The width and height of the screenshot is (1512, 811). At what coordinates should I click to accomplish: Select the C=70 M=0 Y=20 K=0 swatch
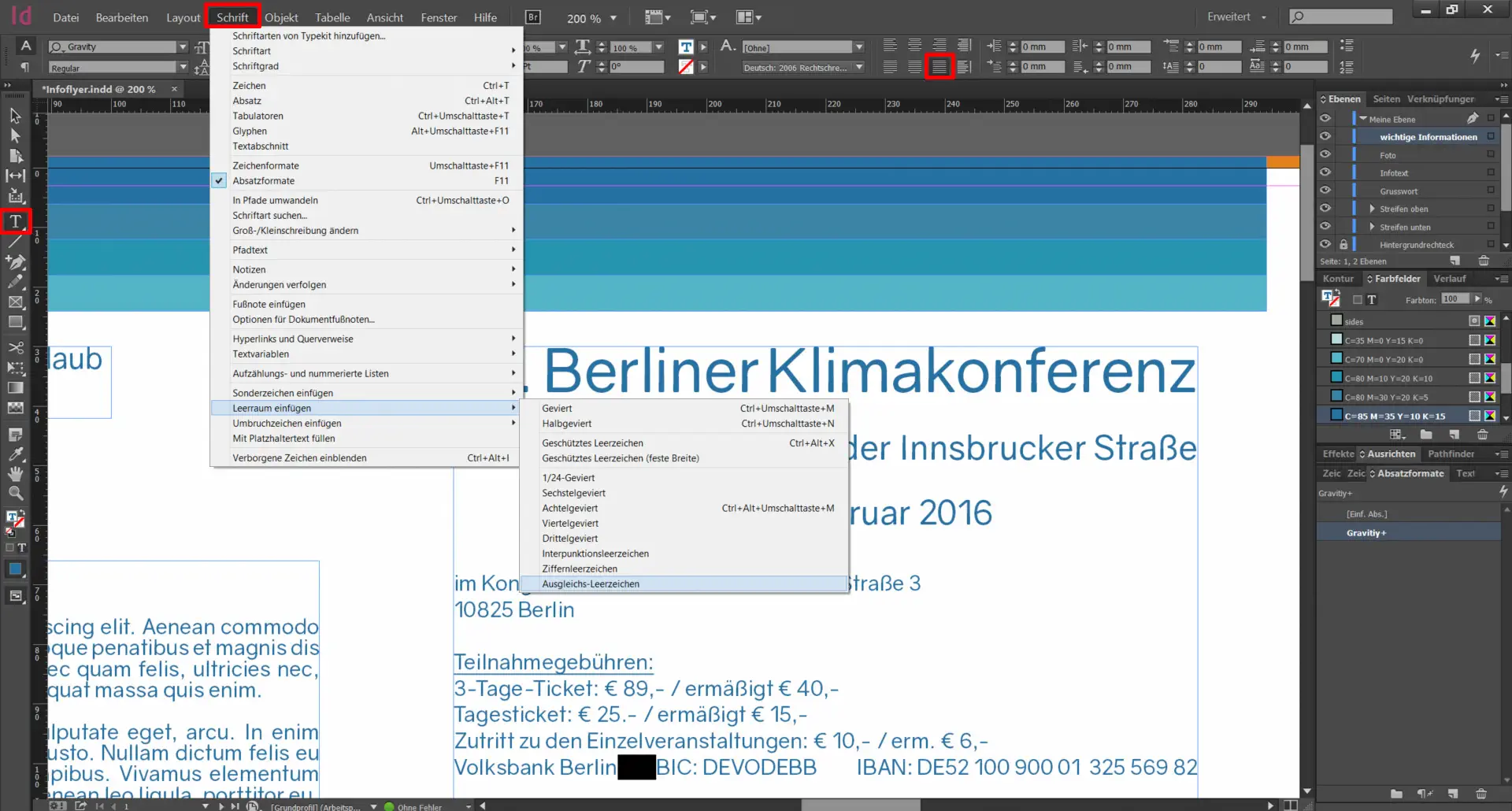point(1385,359)
